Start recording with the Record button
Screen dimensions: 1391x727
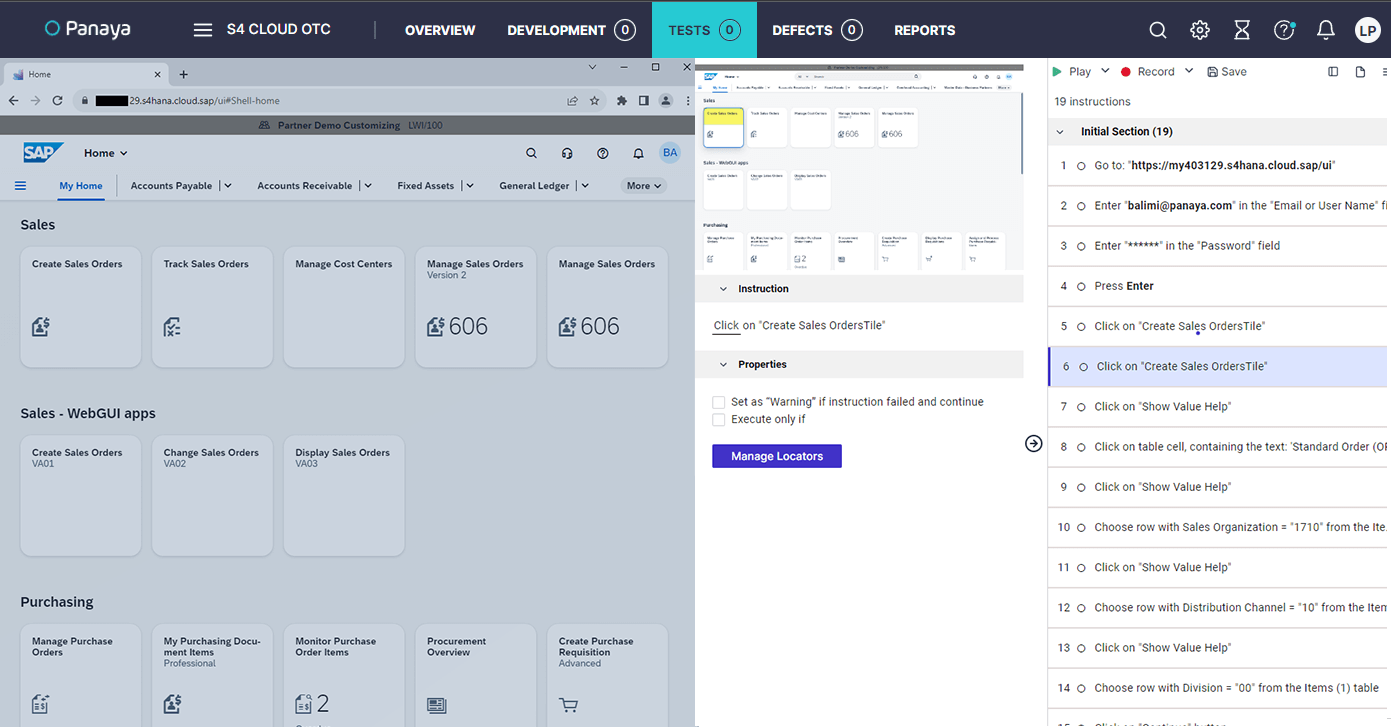[x=1147, y=71]
